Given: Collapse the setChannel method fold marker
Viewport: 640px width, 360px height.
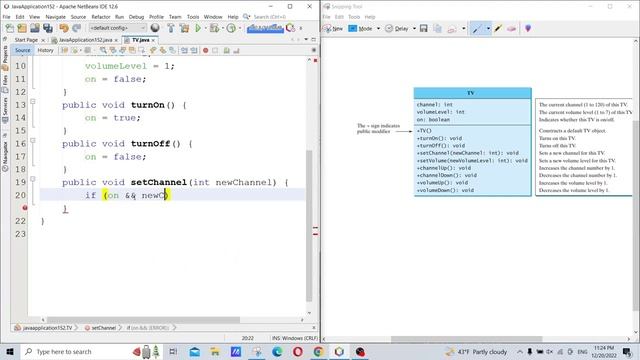Looking at the screenshot, I should tap(33, 179).
